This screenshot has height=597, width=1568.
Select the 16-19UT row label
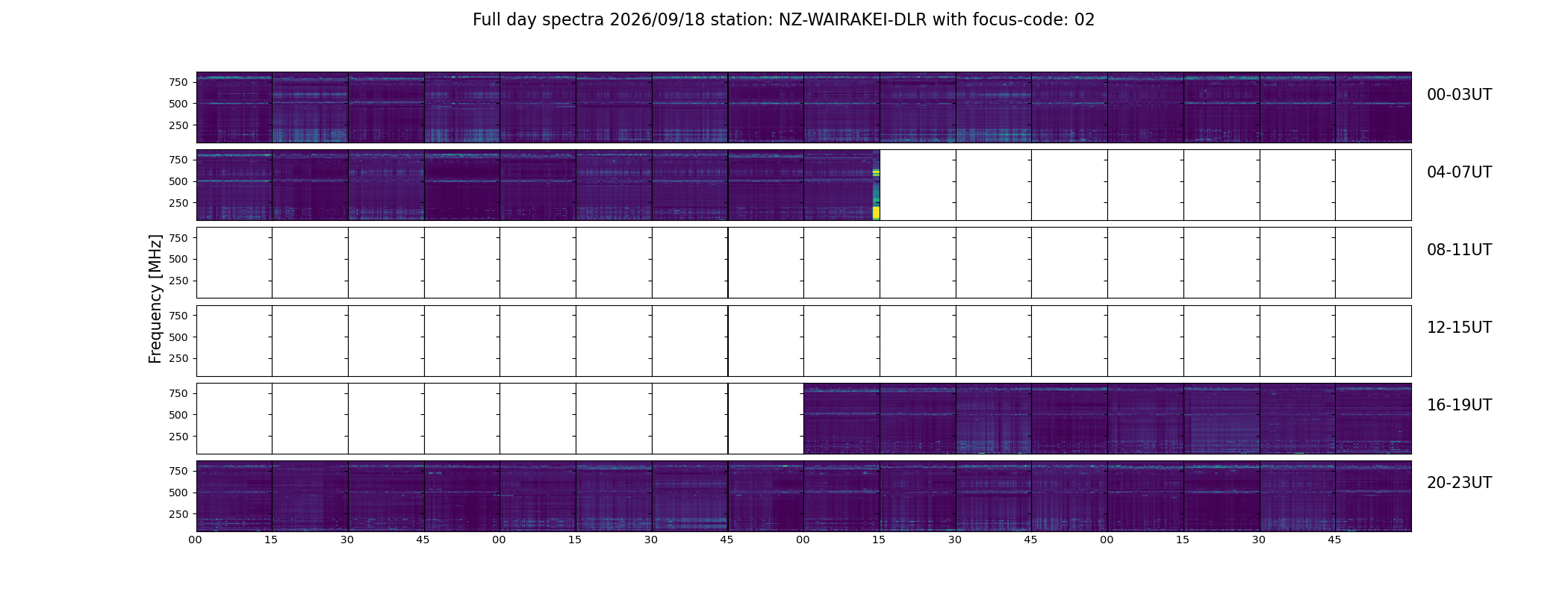coord(1459,405)
